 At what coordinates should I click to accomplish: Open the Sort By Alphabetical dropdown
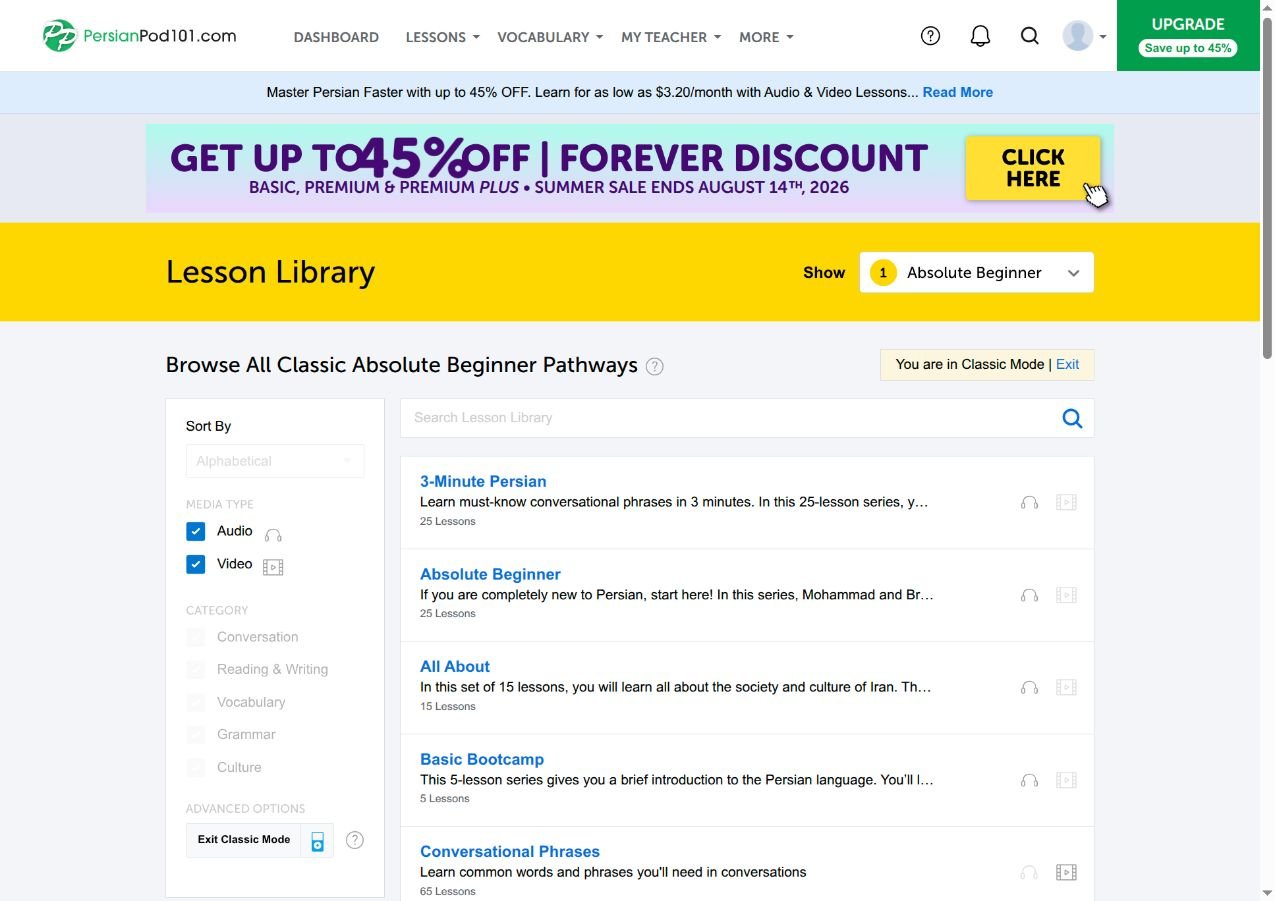pos(275,461)
